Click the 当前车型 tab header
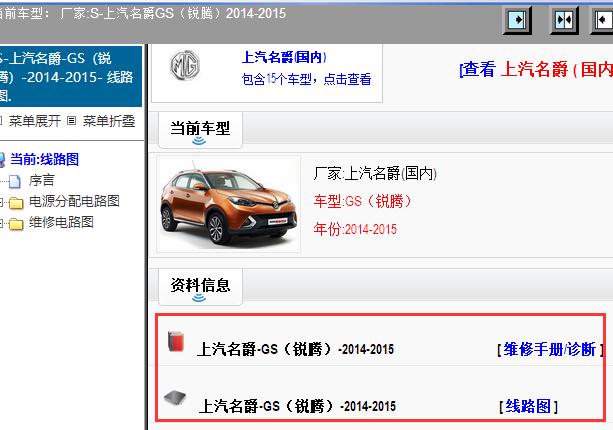 [200, 129]
